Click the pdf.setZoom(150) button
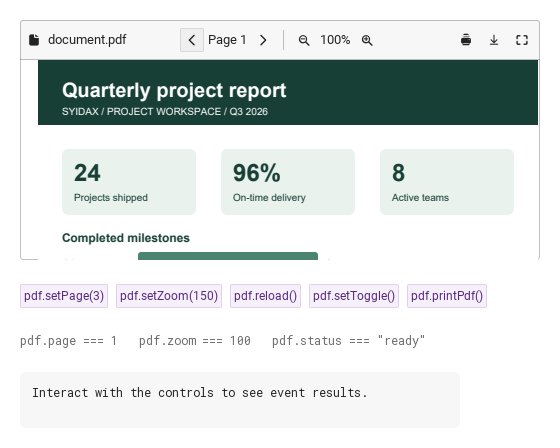 pos(169,296)
